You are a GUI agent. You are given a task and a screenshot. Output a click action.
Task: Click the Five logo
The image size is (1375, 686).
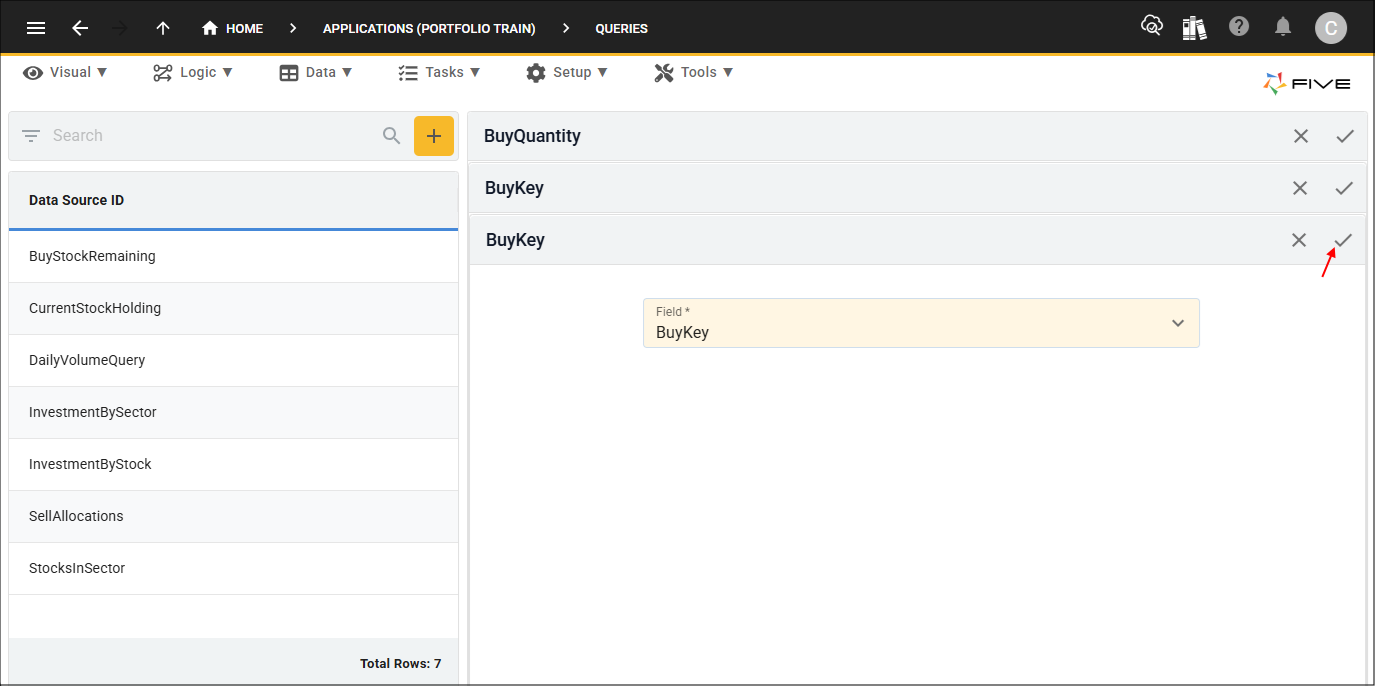tap(1307, 84)
